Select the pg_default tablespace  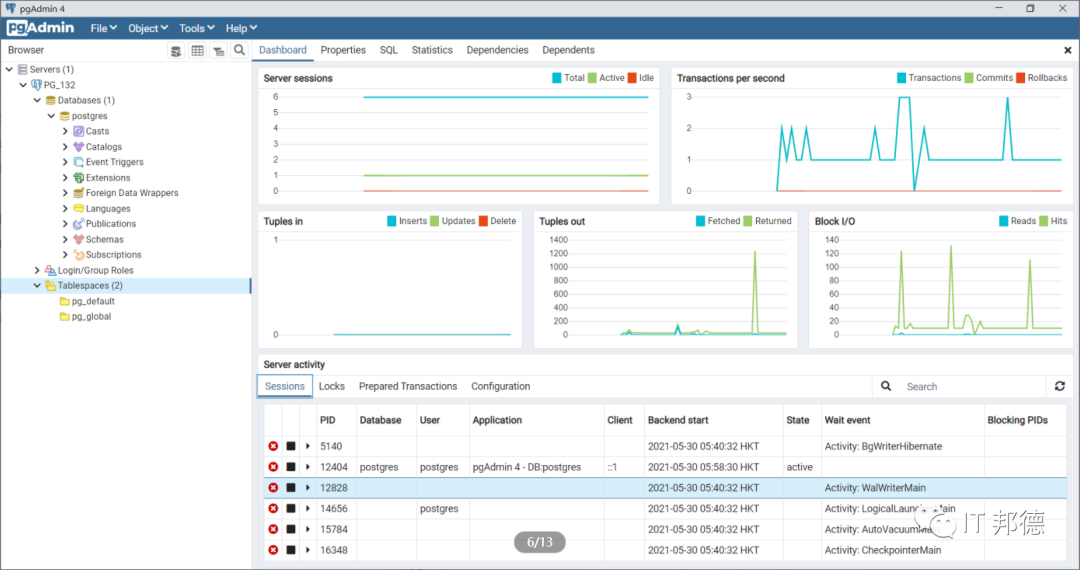[93, 301]
